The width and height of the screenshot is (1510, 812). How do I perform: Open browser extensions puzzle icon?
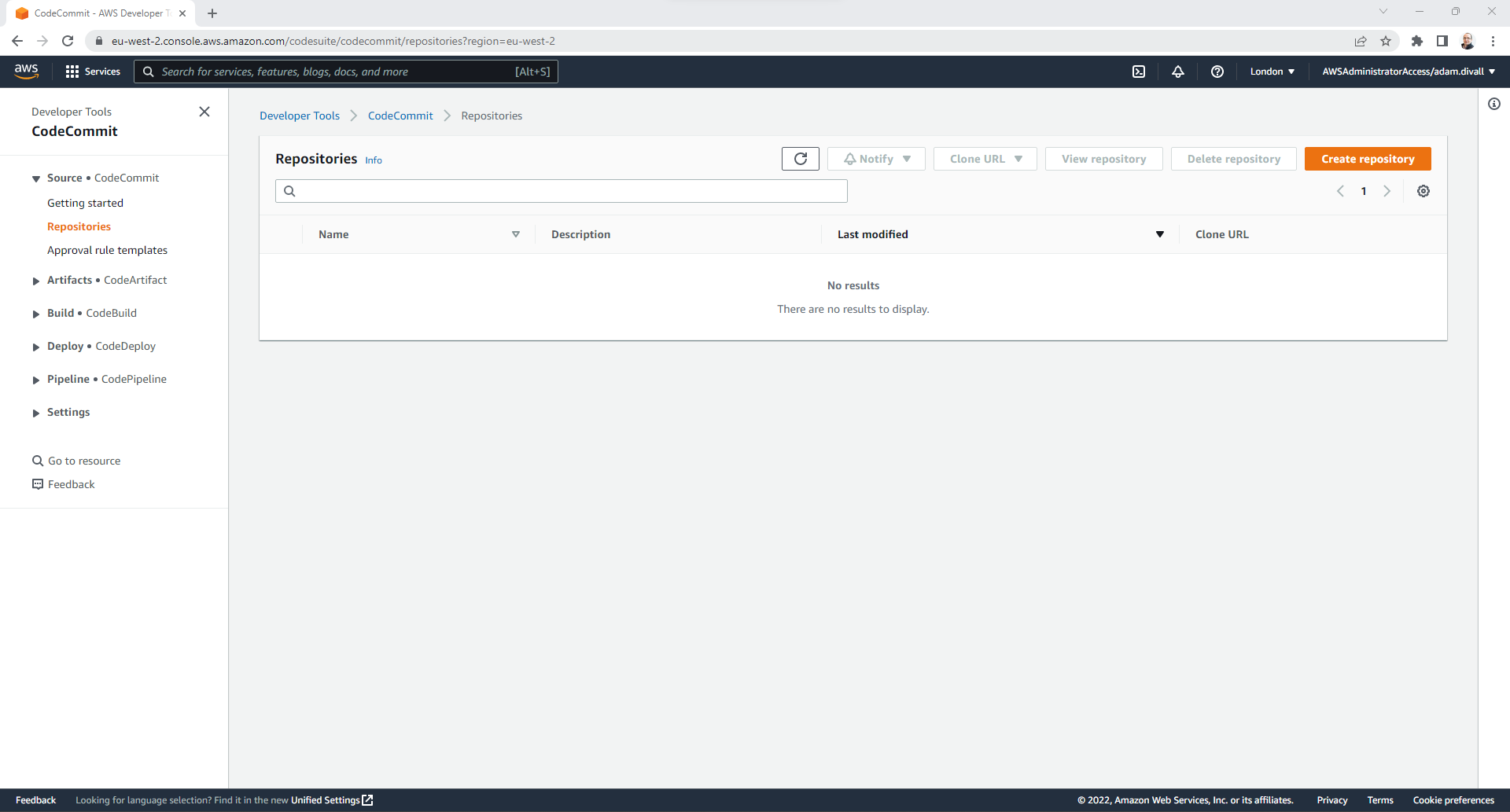1417,41
